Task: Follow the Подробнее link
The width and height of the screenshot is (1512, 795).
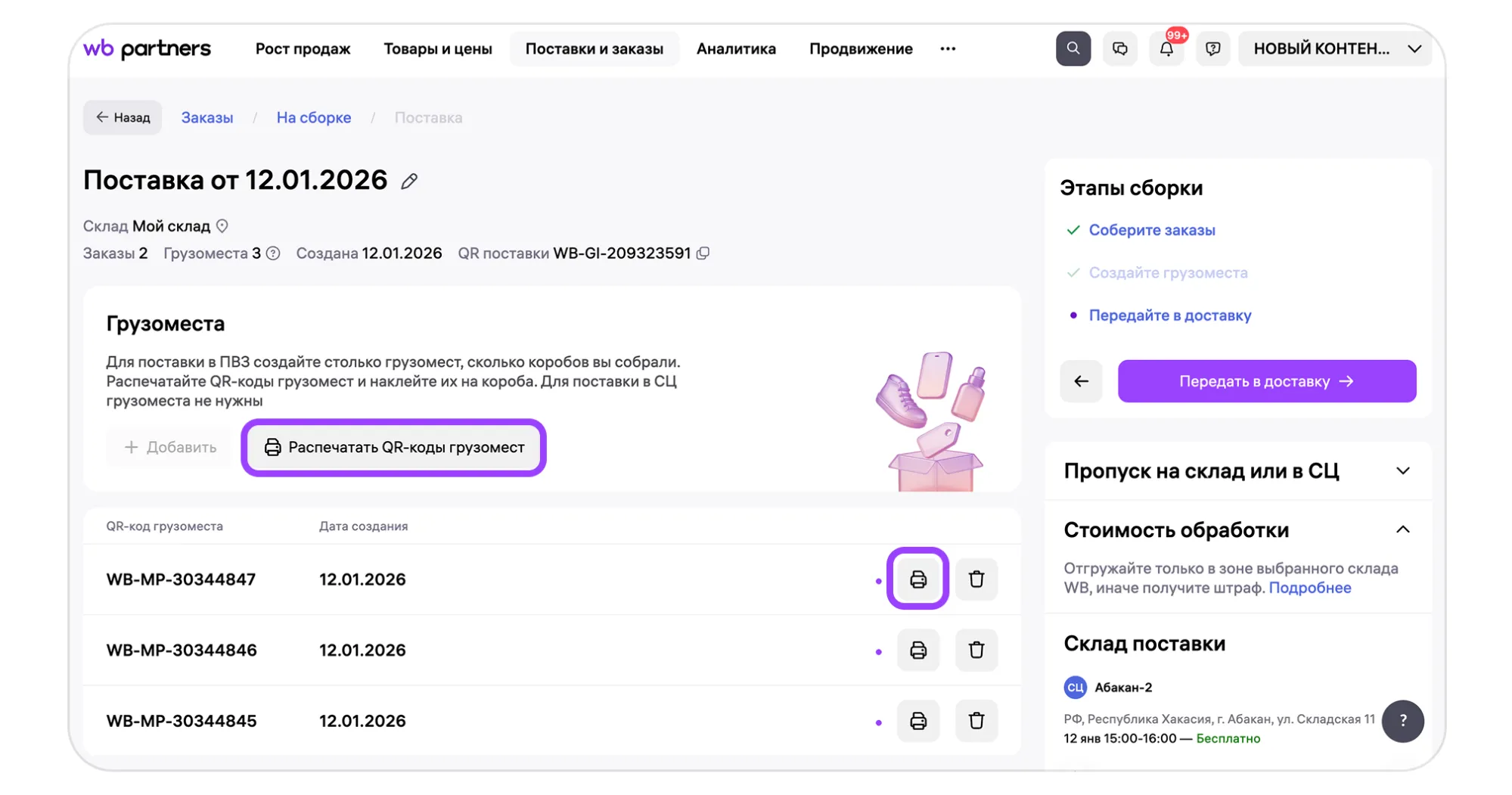Action: tap(1309, 588)
